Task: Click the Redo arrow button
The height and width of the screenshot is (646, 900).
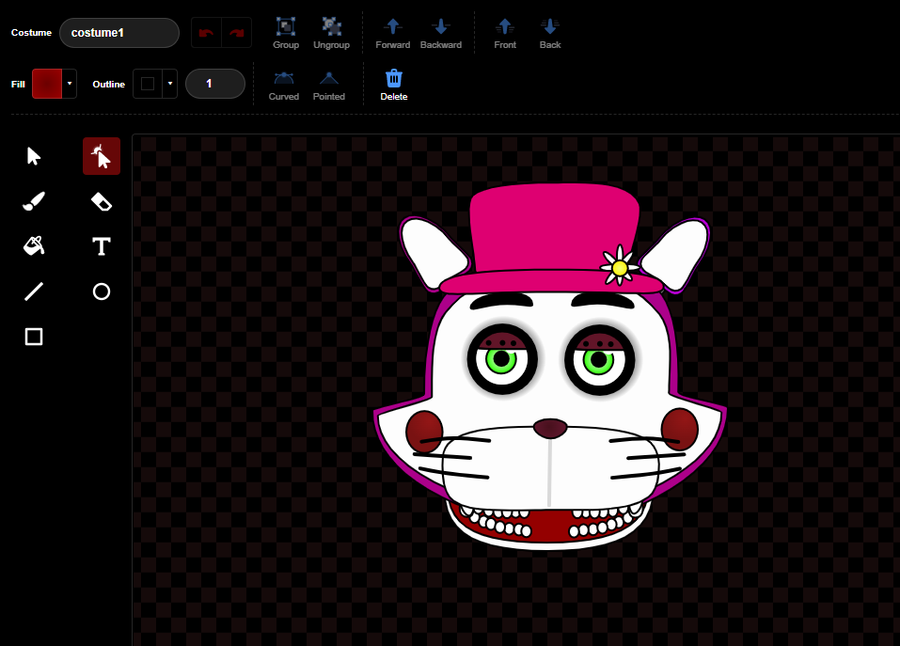Action: (236, 33)
